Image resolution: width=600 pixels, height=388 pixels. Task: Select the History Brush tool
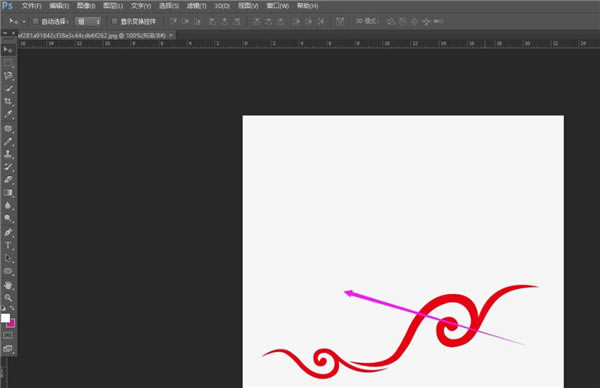(8, 167)
